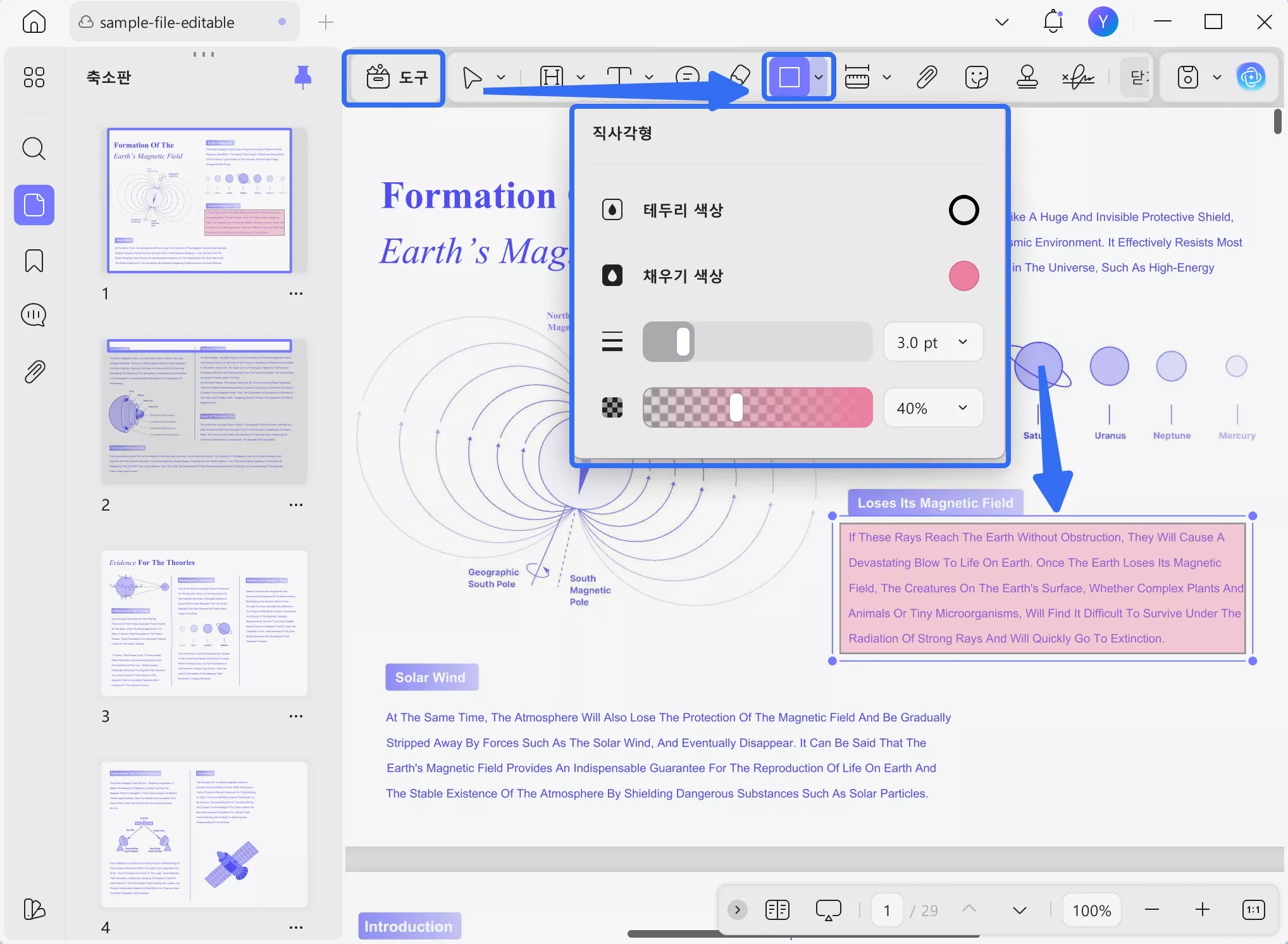
Task: Toggle the rectangle shape tool
Action: pos(789,77)
